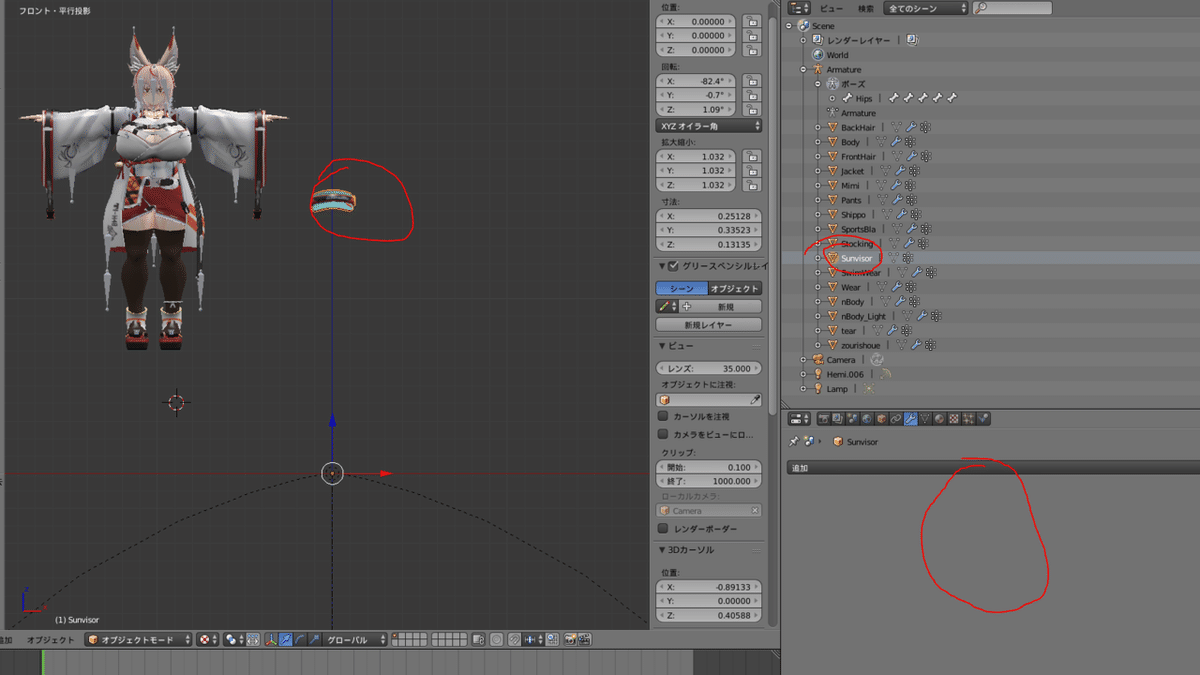Open the Physics properties tab
The height and width of the screenshot is (675, 1200).
tap(983, 418)
